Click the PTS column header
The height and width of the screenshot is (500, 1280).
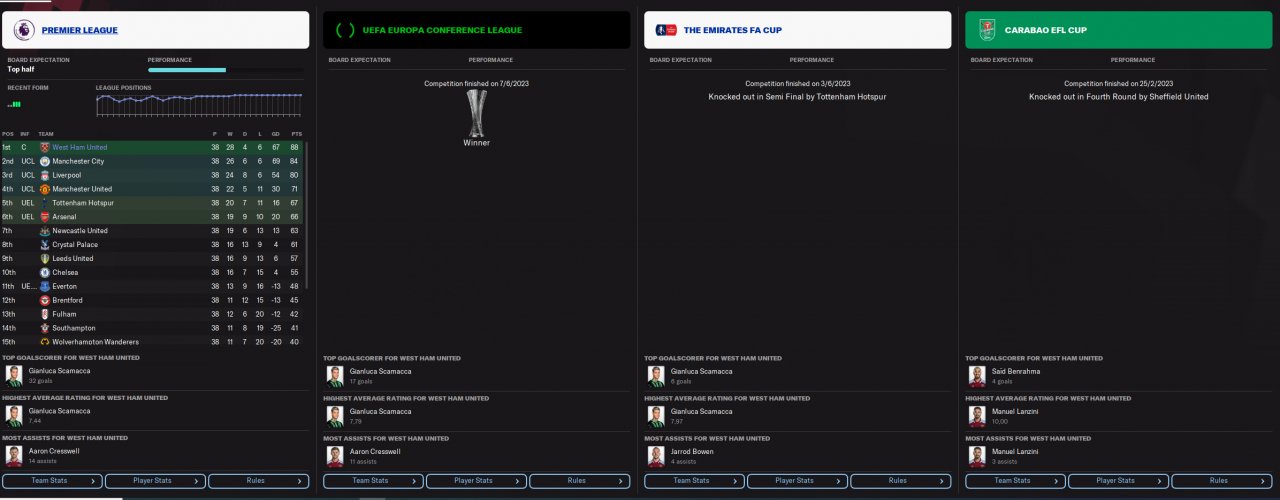click(296, 133)
